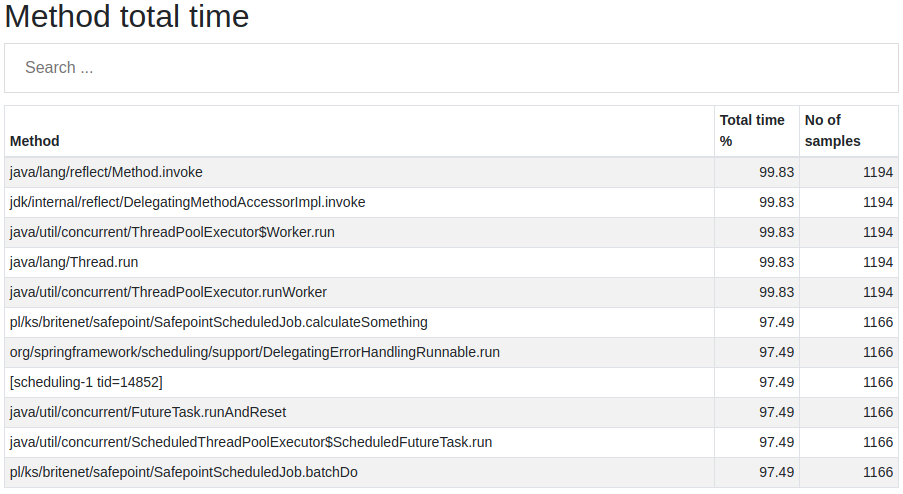Select the ThreadPoolExecutor$Worker.run row
The image size is (903, 494).
tap(452, 232)
